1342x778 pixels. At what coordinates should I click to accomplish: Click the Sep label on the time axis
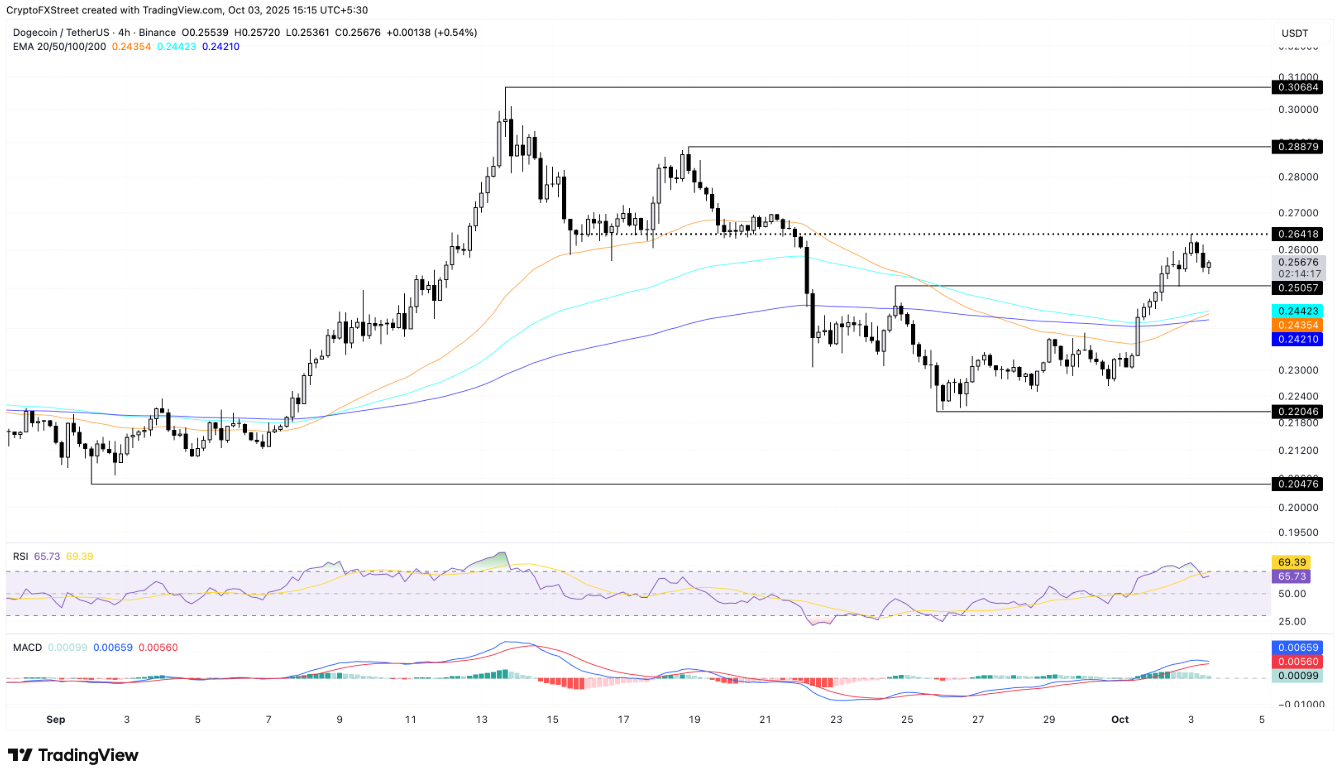(55, 719)
